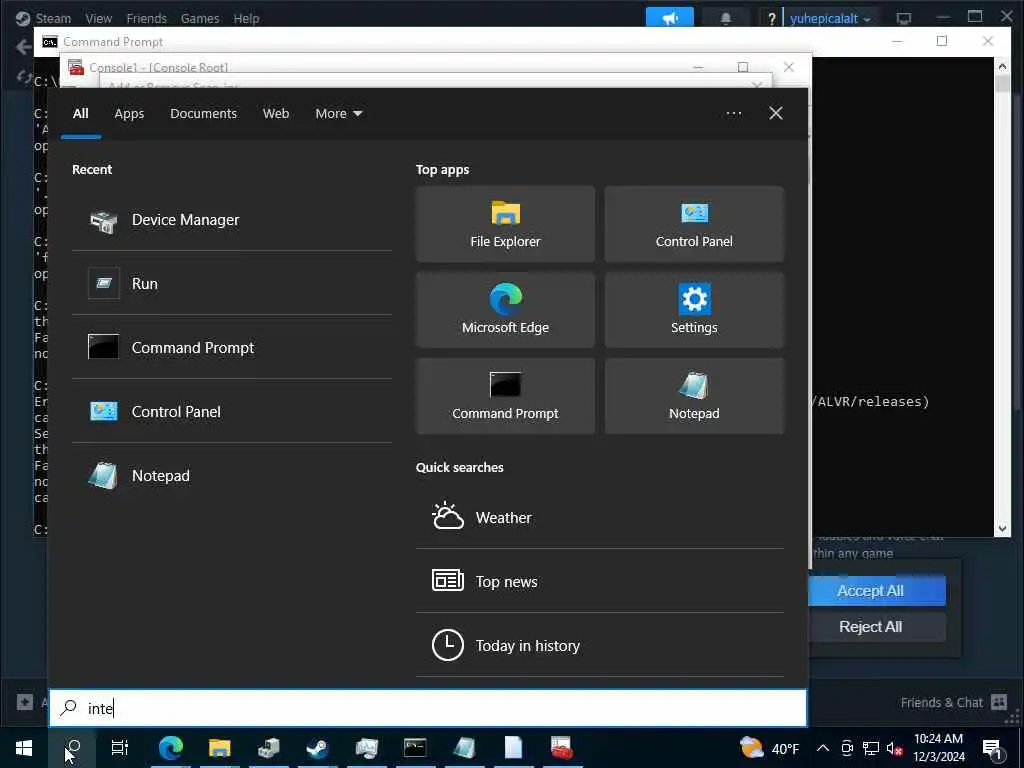Screen dimensions: 1024x768
Task: Open the muted volume tray icon
Action: pyautogui.click(x=894, y=748)
